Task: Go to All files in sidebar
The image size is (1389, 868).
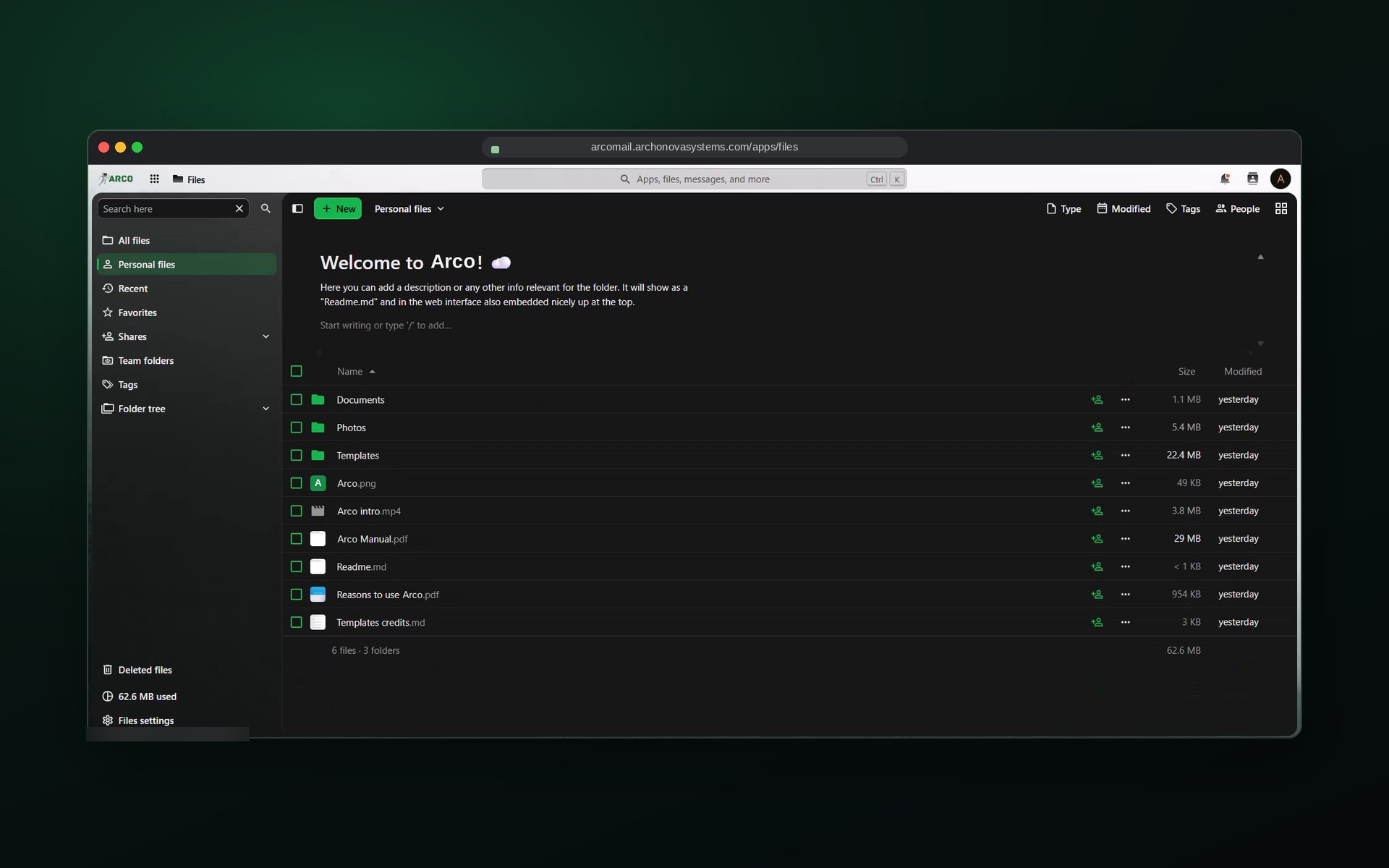Action: (x=186, y=240)
